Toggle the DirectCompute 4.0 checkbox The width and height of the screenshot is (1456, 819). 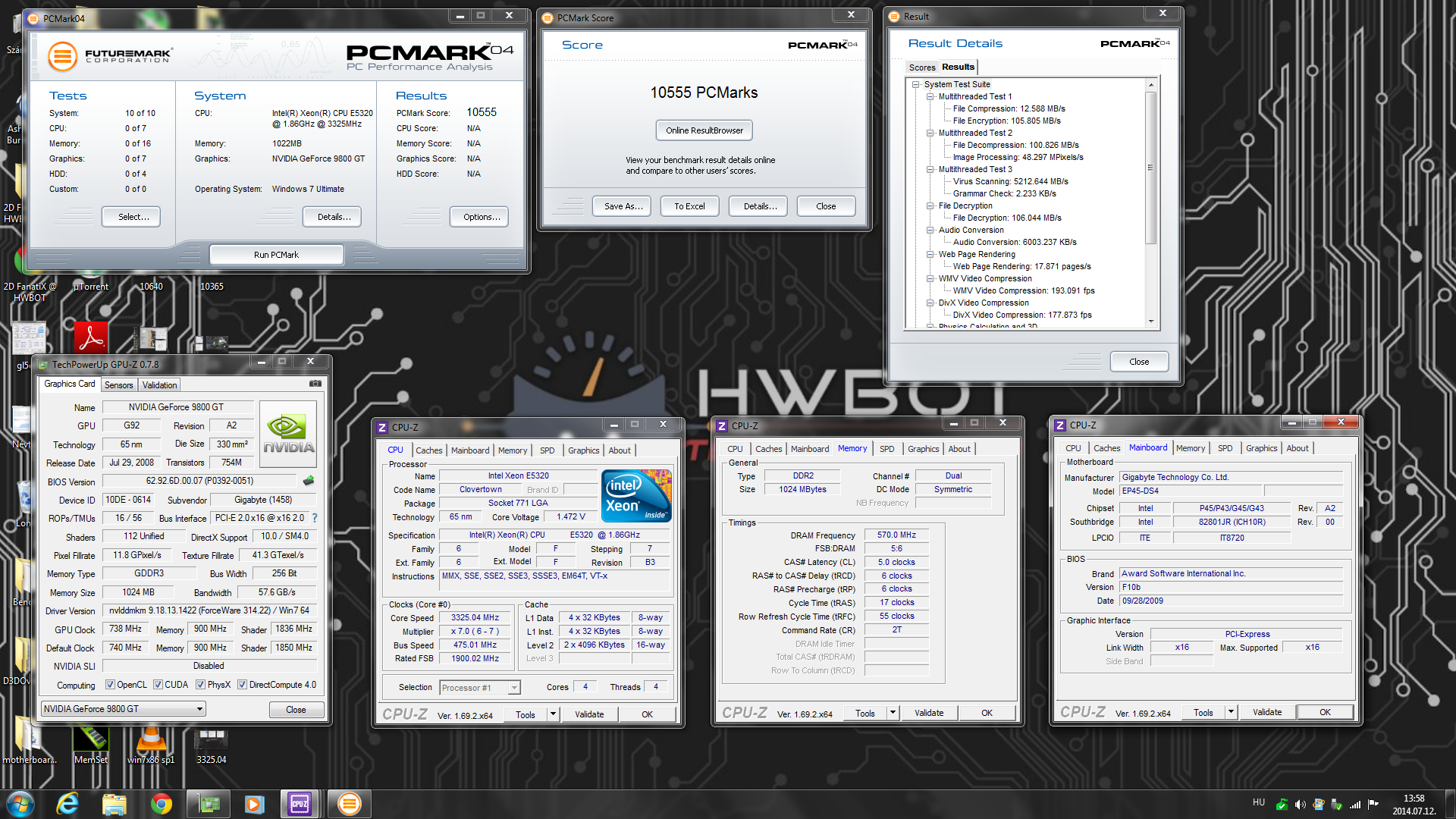243,685
